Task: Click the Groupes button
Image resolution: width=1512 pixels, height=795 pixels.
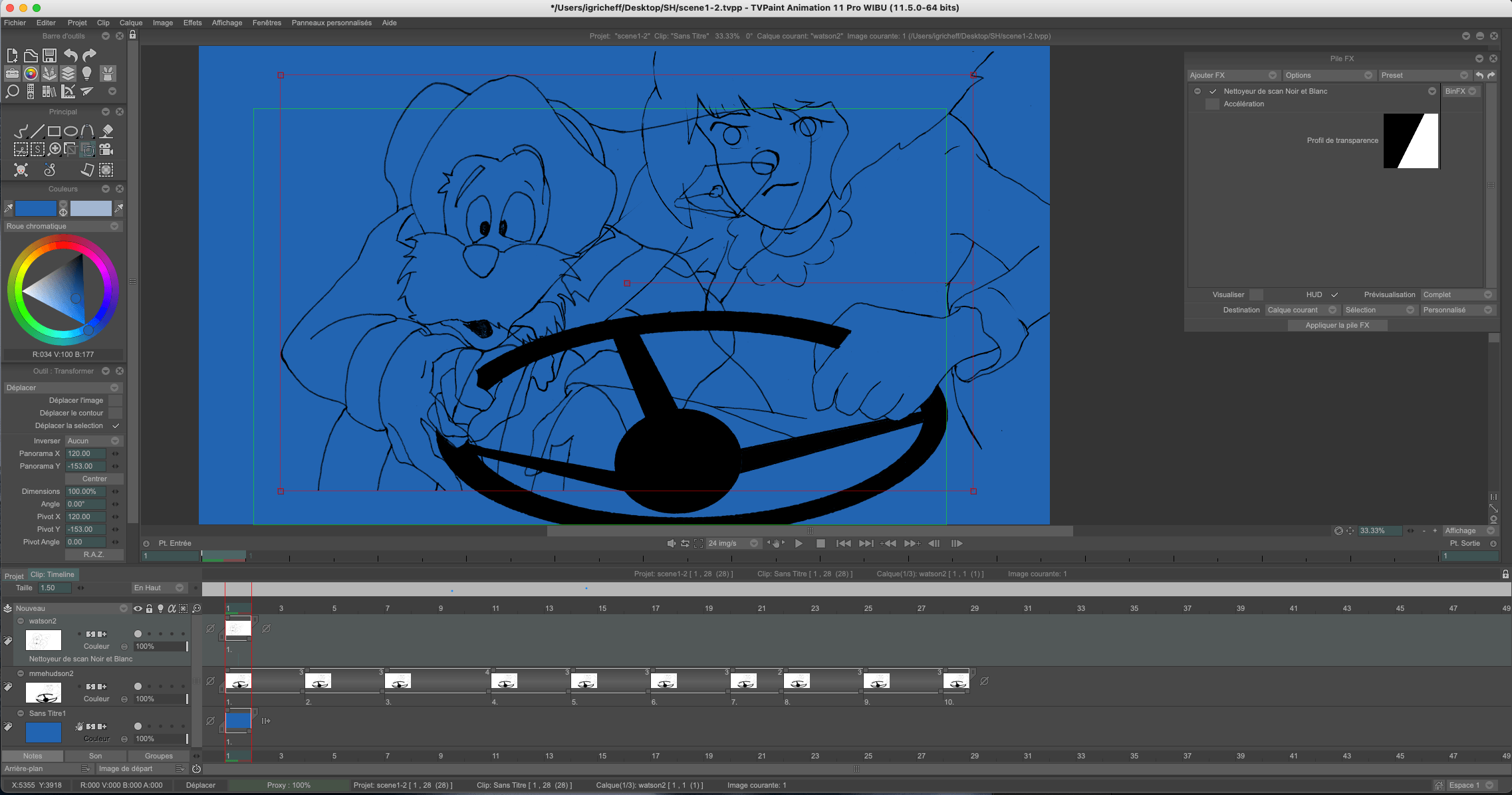Action: pyautogui.click(x=159, y=756)
